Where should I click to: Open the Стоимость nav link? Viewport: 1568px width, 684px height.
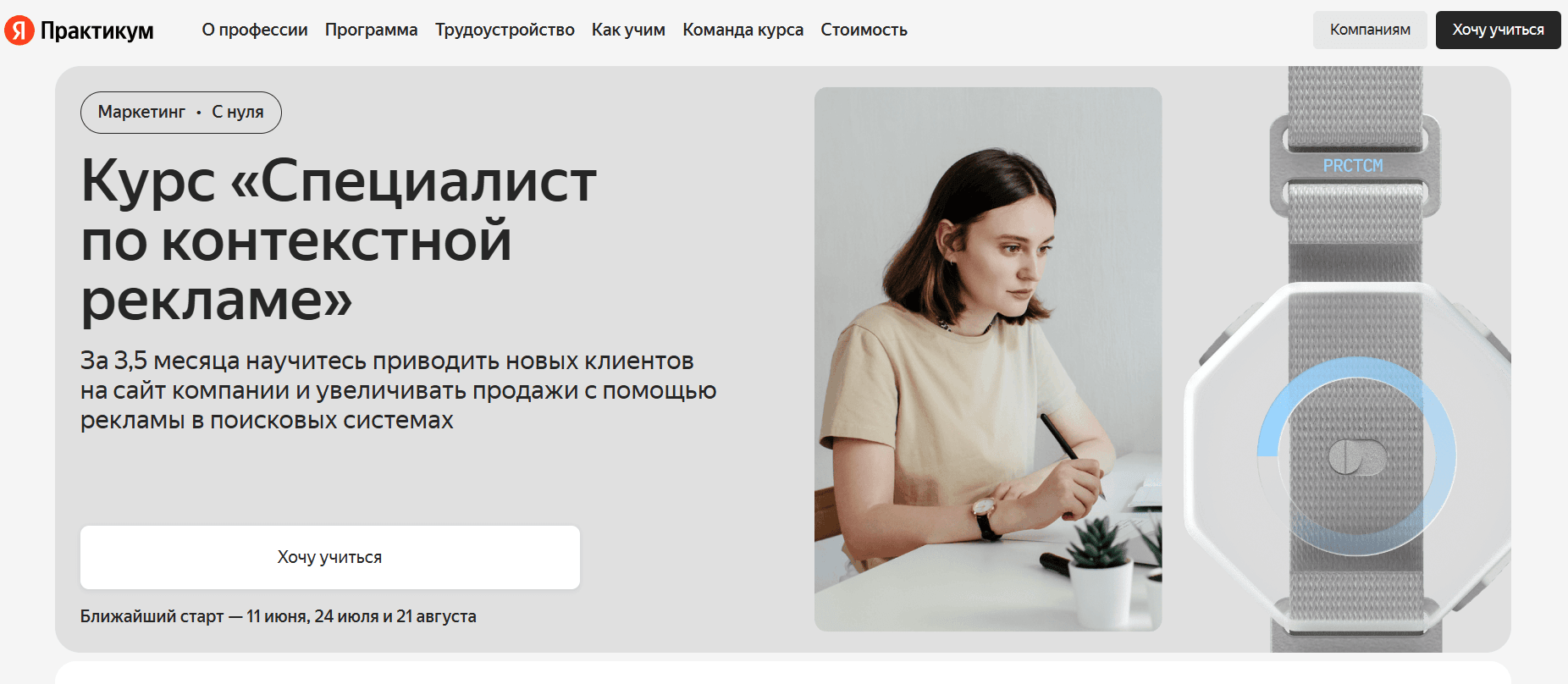click(x=864, y=30)
